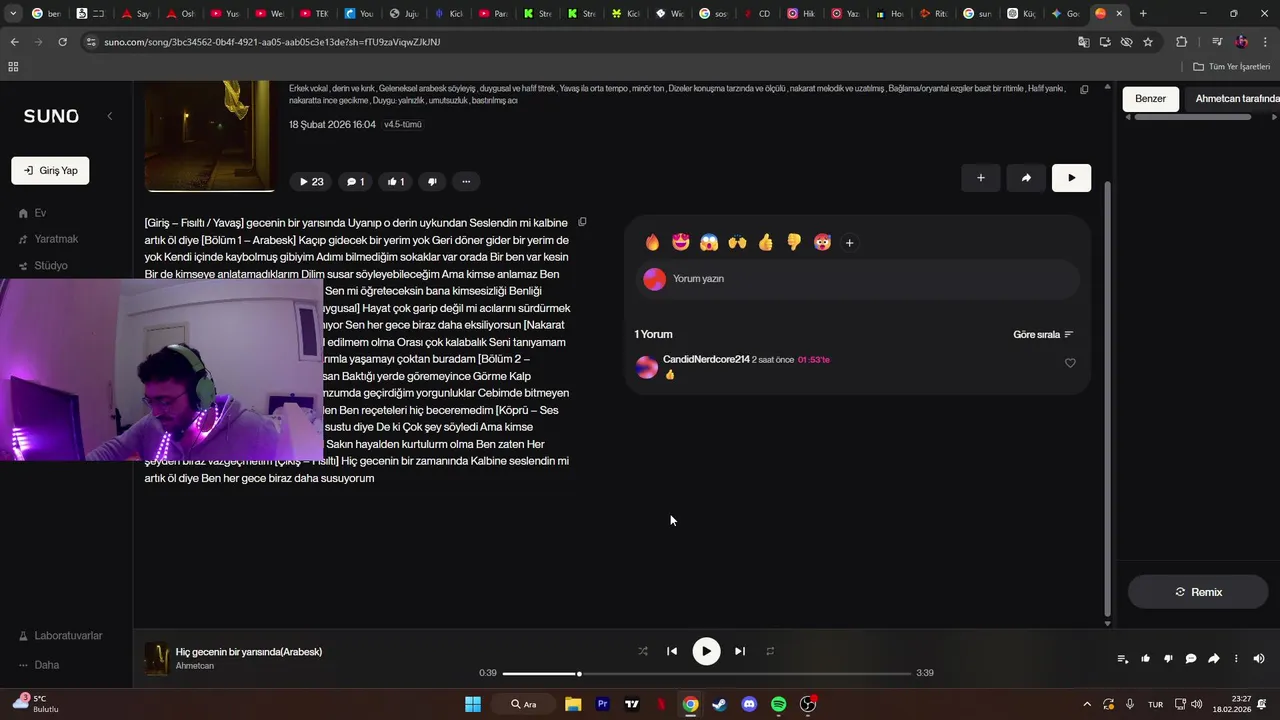Screen dimensions: 1280x720
Task: Click the horizontal scrollbar under the tabs
Action: (1192, 117)
